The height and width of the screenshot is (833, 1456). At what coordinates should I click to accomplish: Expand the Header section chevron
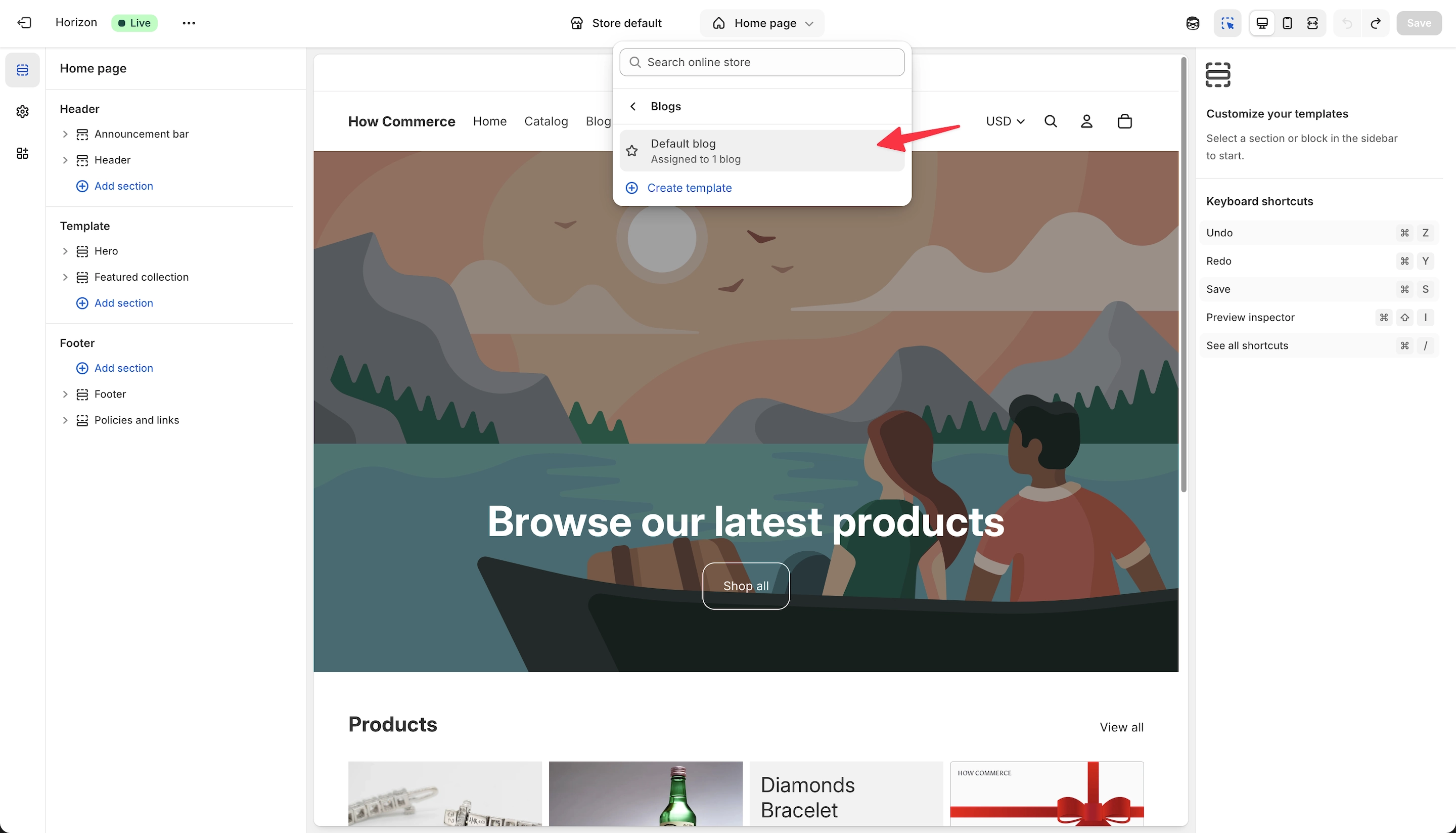[x=65, y=160]
